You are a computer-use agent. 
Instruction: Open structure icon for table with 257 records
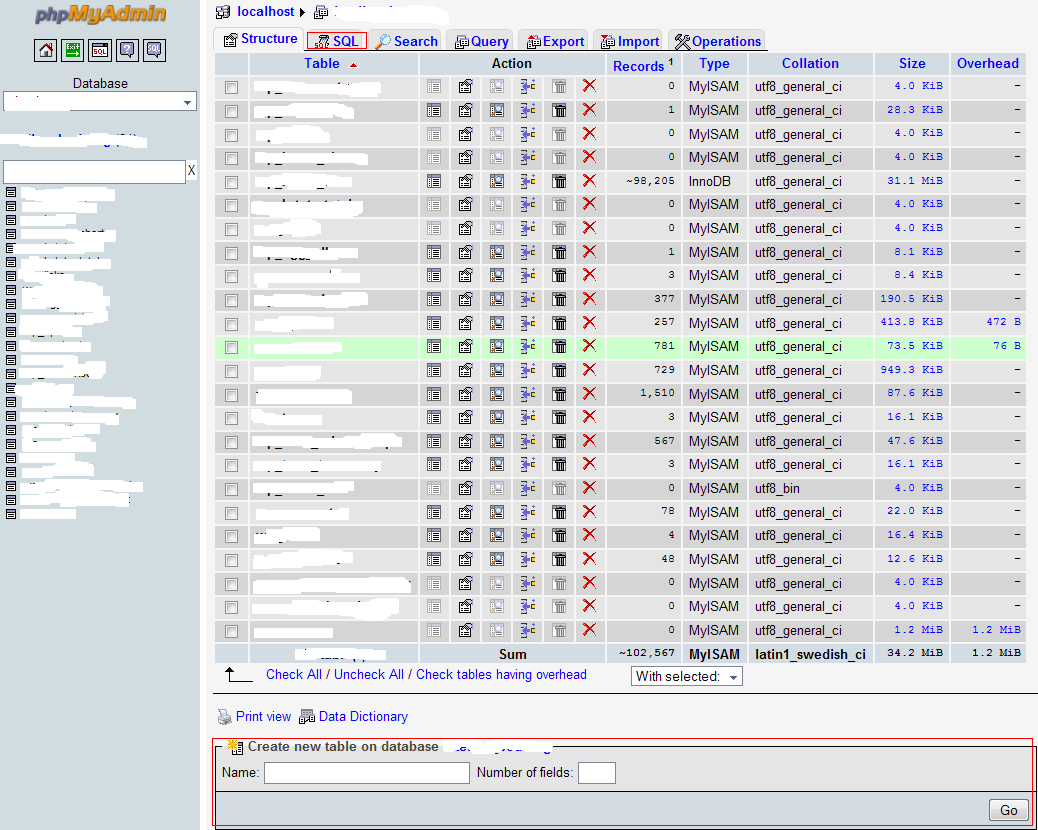[466, 322]
